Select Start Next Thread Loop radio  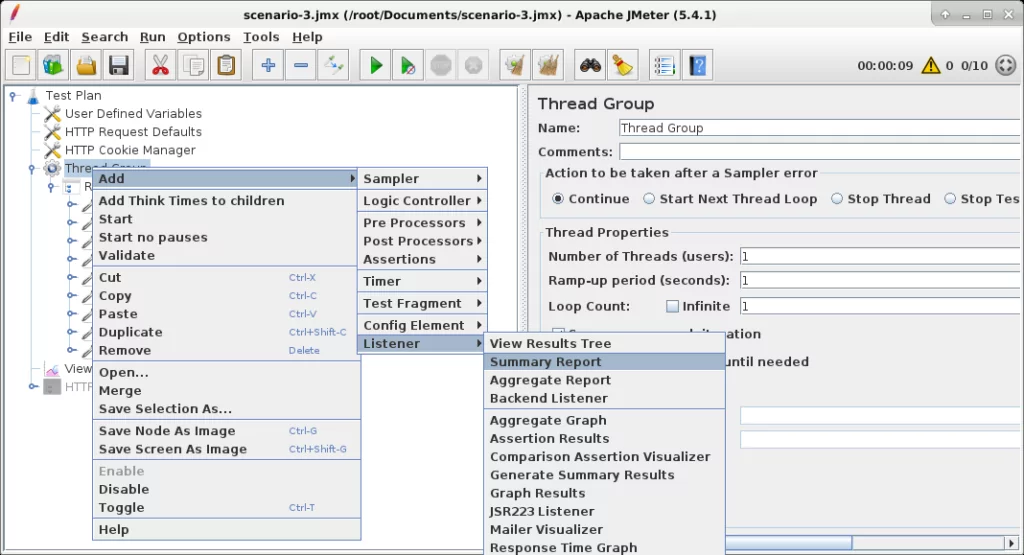648,199
